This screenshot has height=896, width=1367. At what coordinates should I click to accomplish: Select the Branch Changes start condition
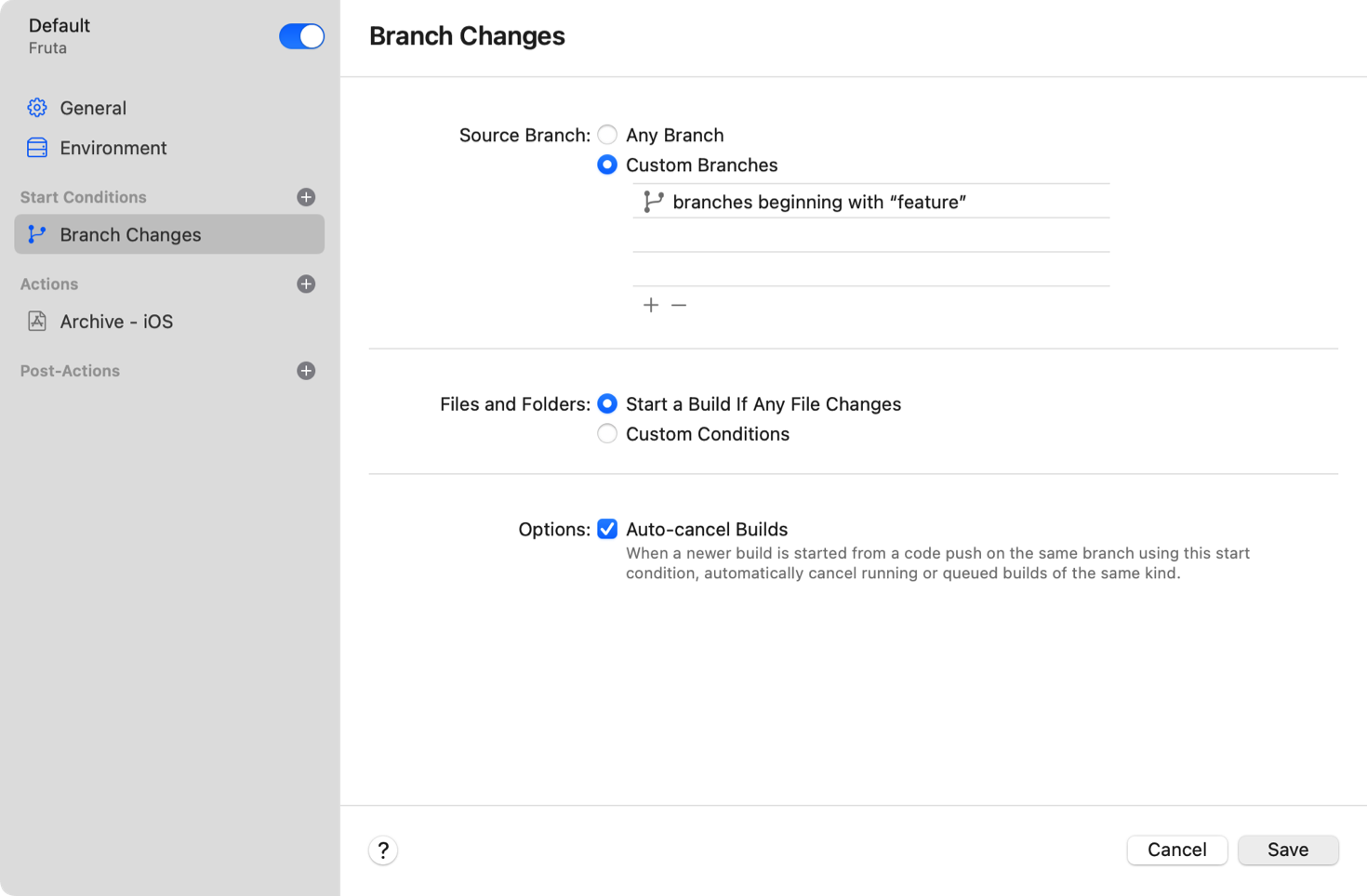[x=130, y=234]
